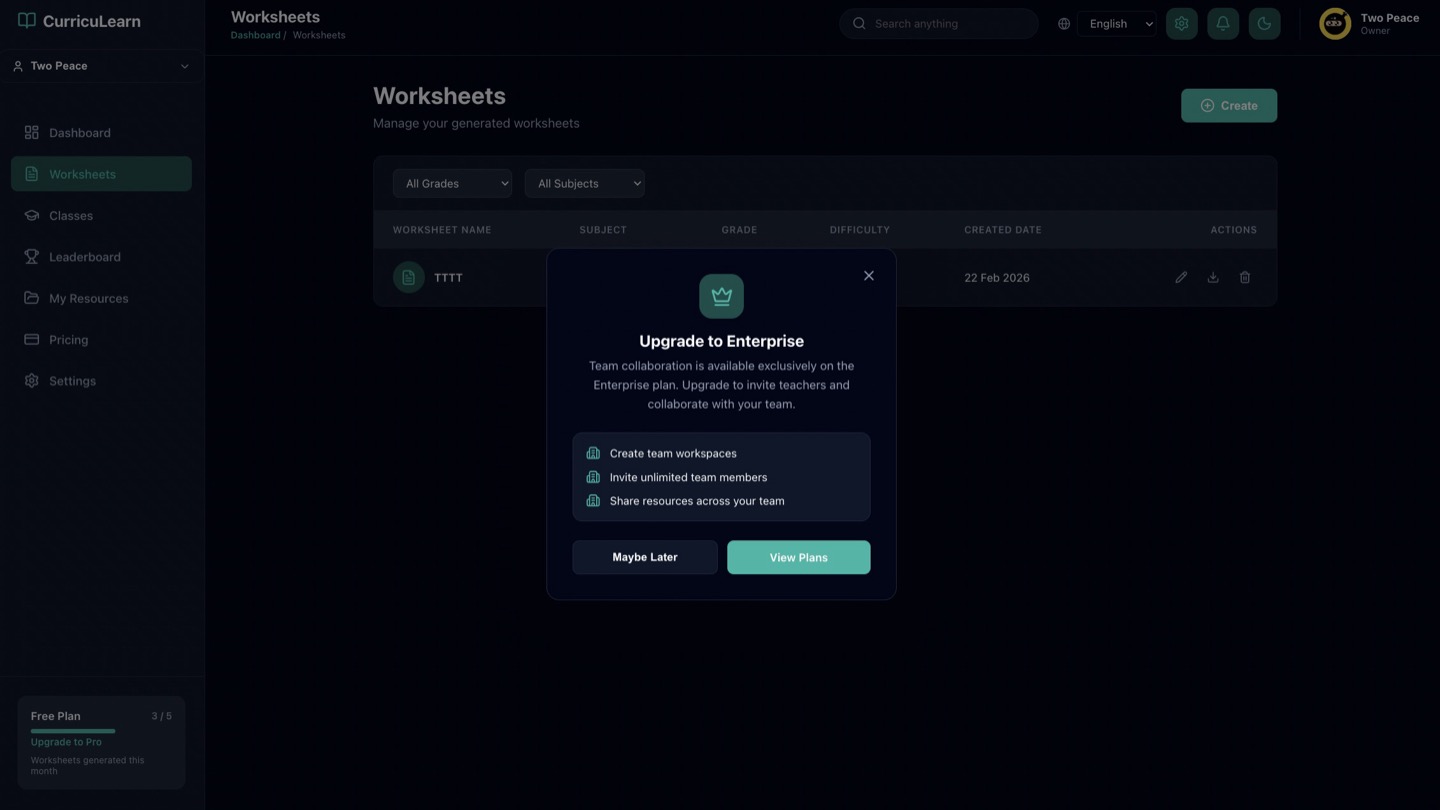Viewport: 1440px width, 810px height.
Task: Click the Created Date column header
Action: click(1003, 230)
